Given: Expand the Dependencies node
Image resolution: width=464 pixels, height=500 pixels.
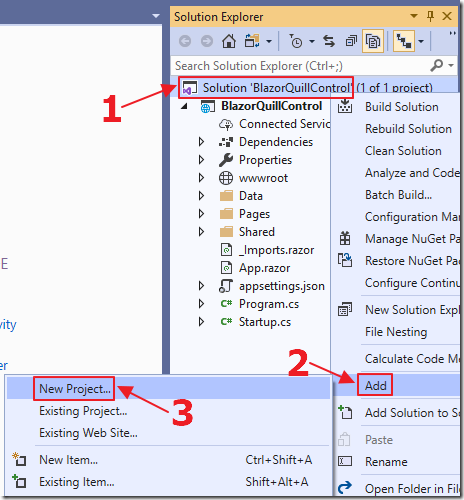Looking at the screenshot, I should click(x=201, y=142).
